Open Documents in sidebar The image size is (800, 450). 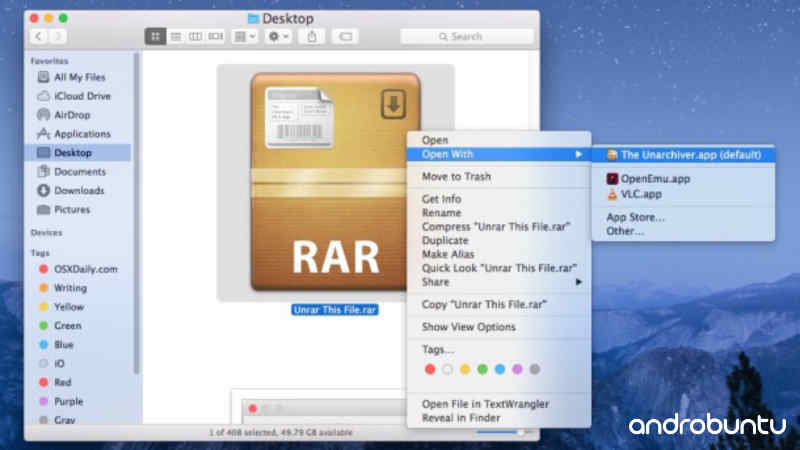(x=79, y=171)
